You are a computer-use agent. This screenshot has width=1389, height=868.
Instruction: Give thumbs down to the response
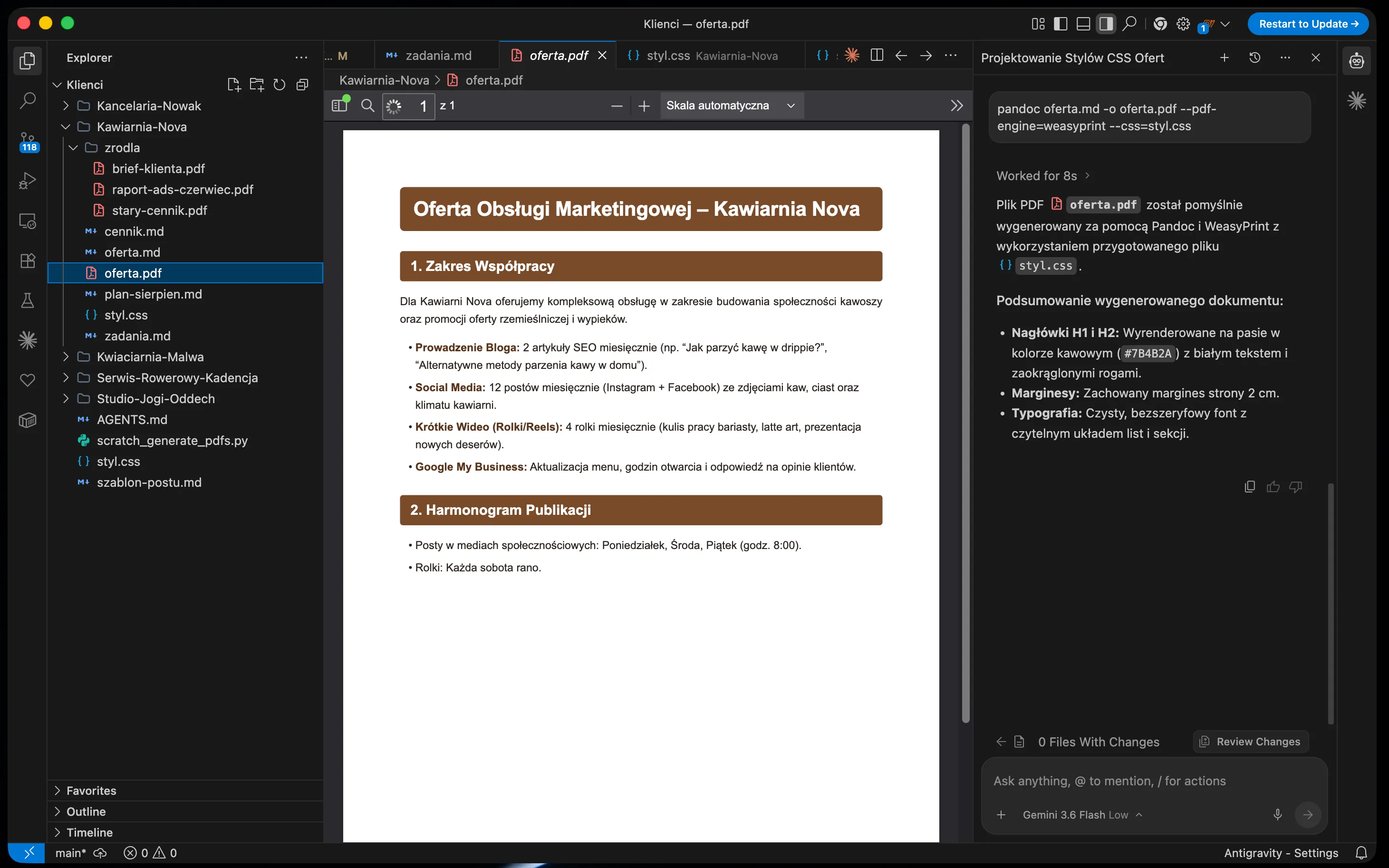[x=1295, y=487]
